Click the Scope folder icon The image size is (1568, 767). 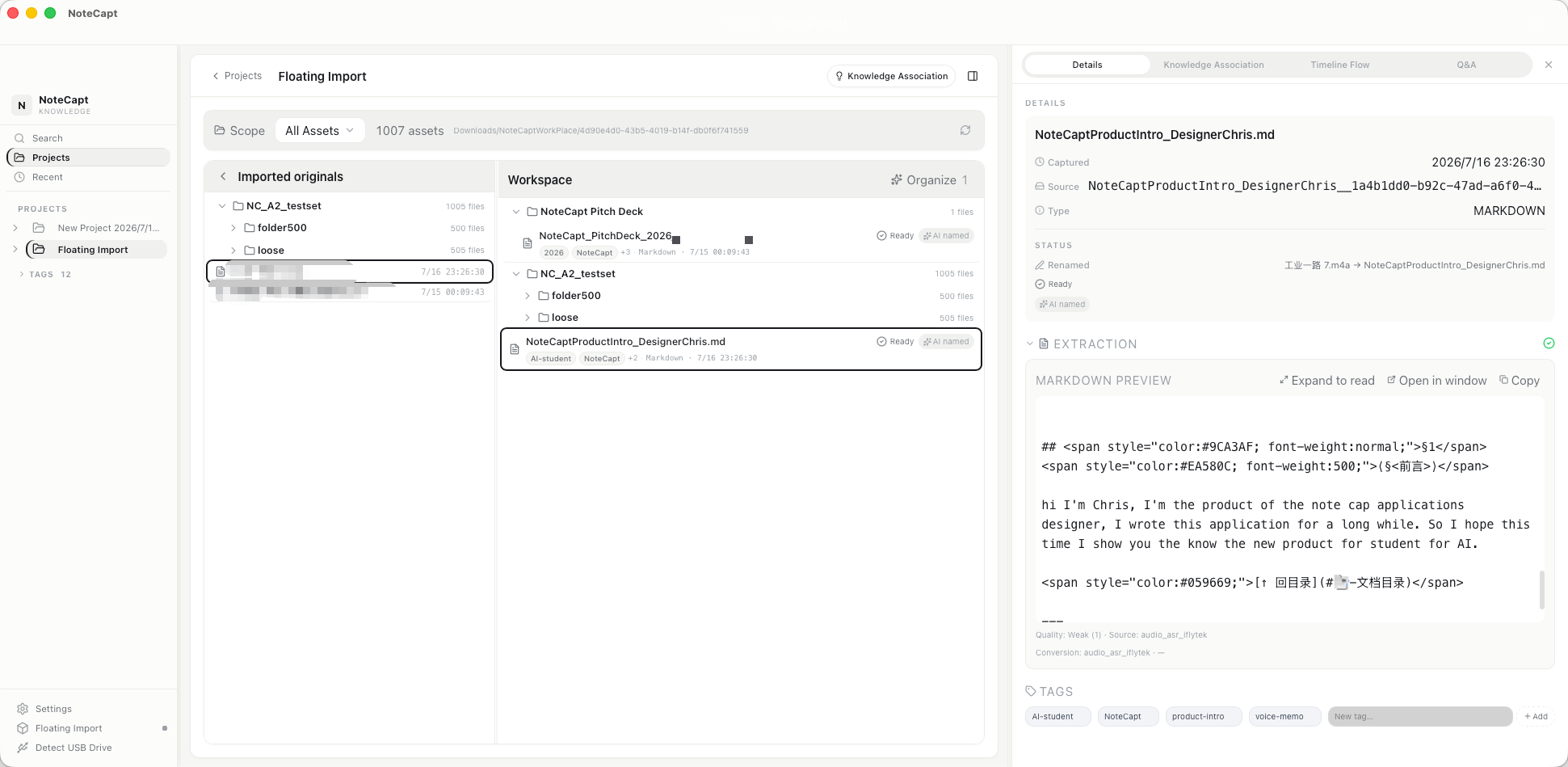point(220,130)
